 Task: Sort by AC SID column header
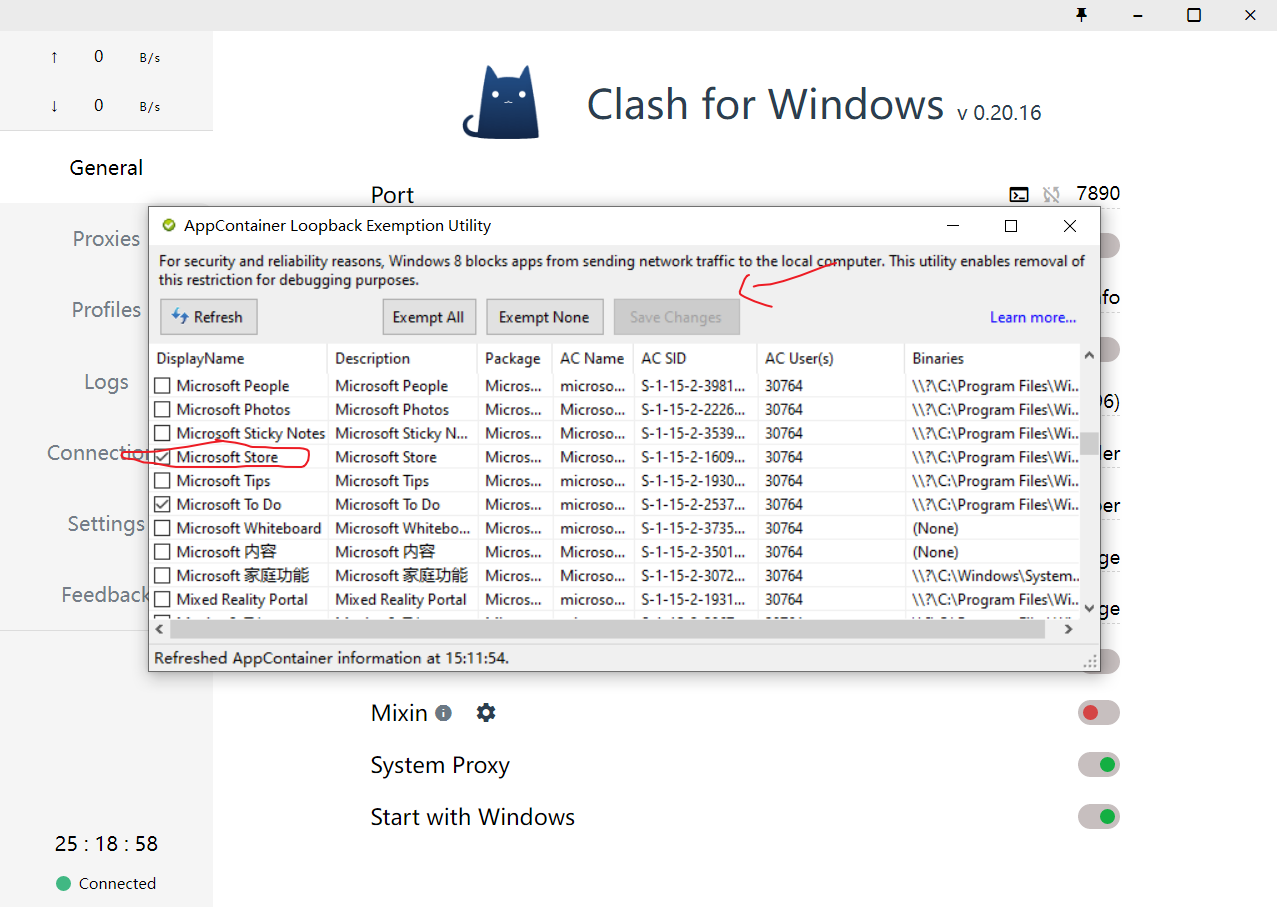pyautogui.click(x=695, y=358)
